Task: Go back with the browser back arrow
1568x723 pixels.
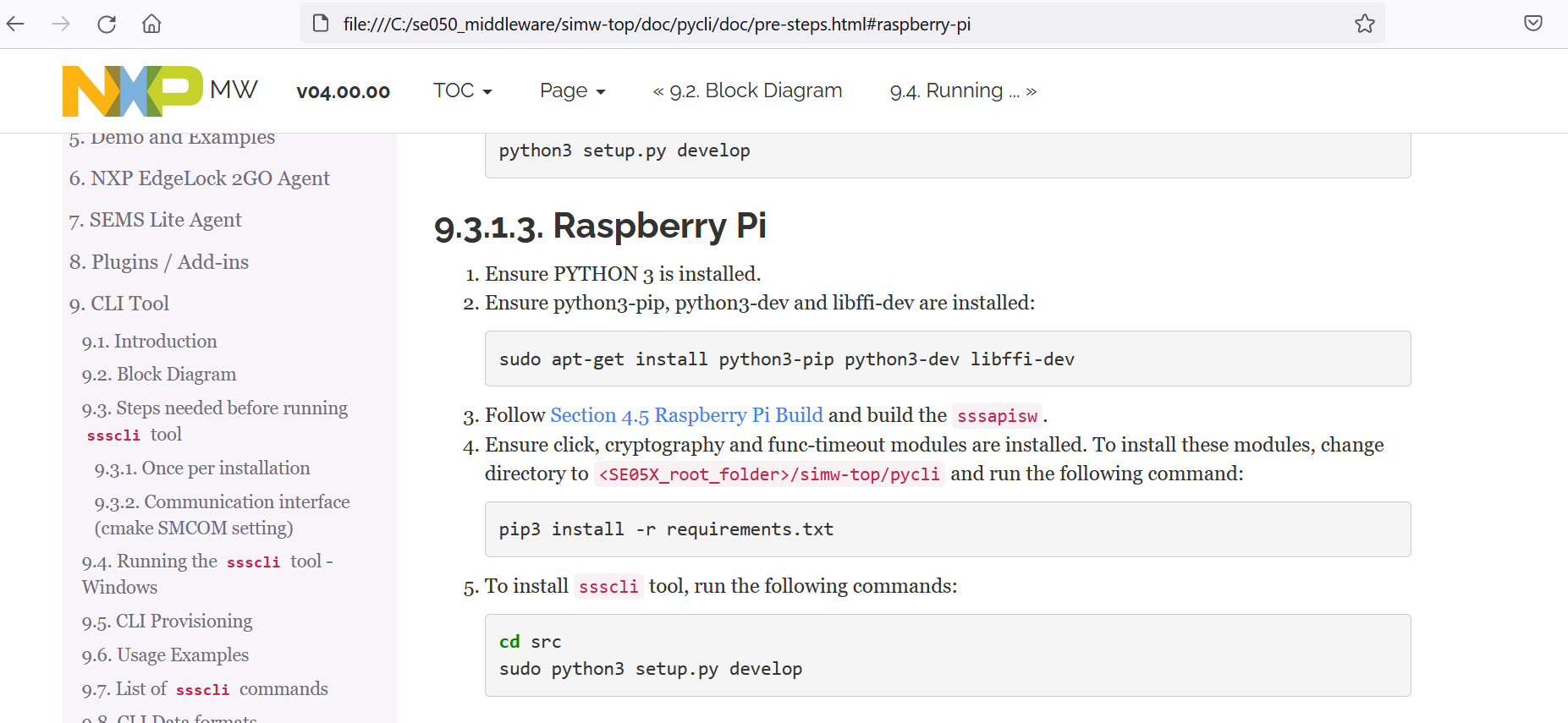Action: (x=15, y=24)
